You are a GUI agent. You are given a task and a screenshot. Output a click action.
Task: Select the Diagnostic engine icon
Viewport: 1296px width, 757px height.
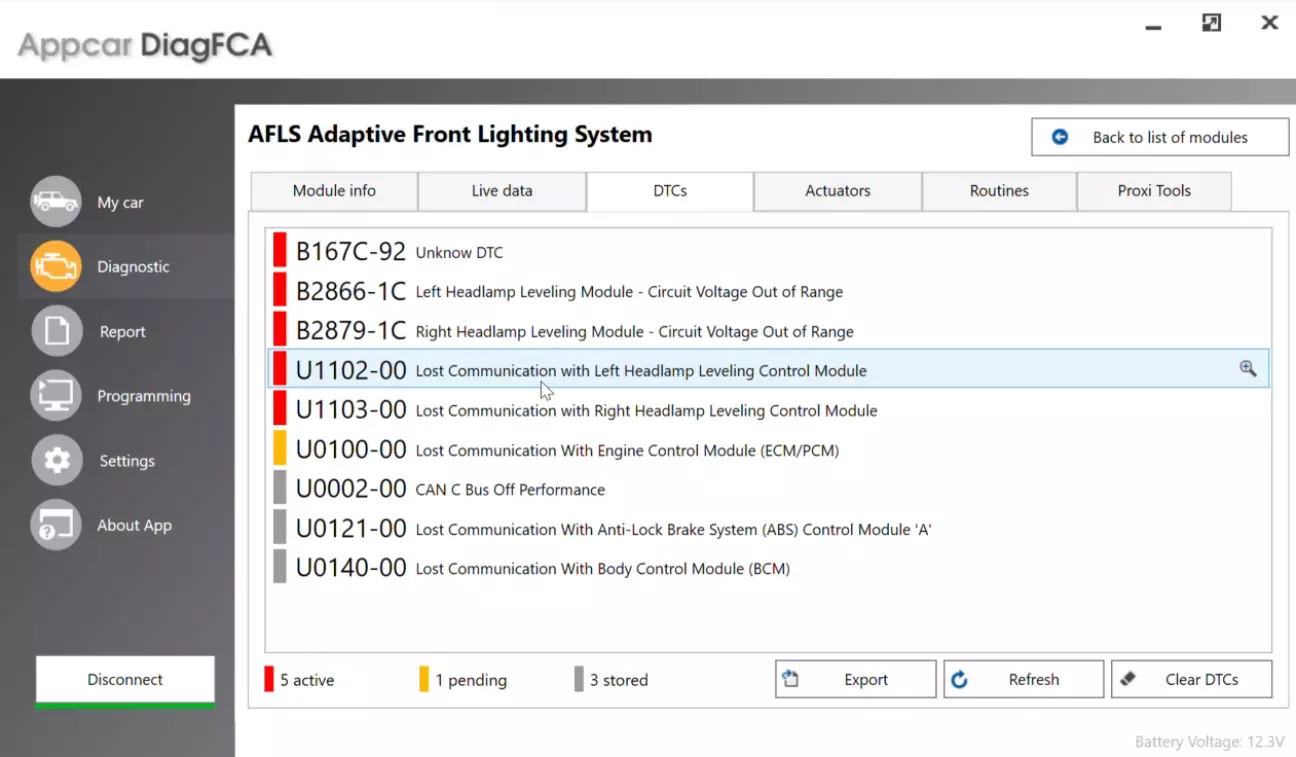(56, 267)
